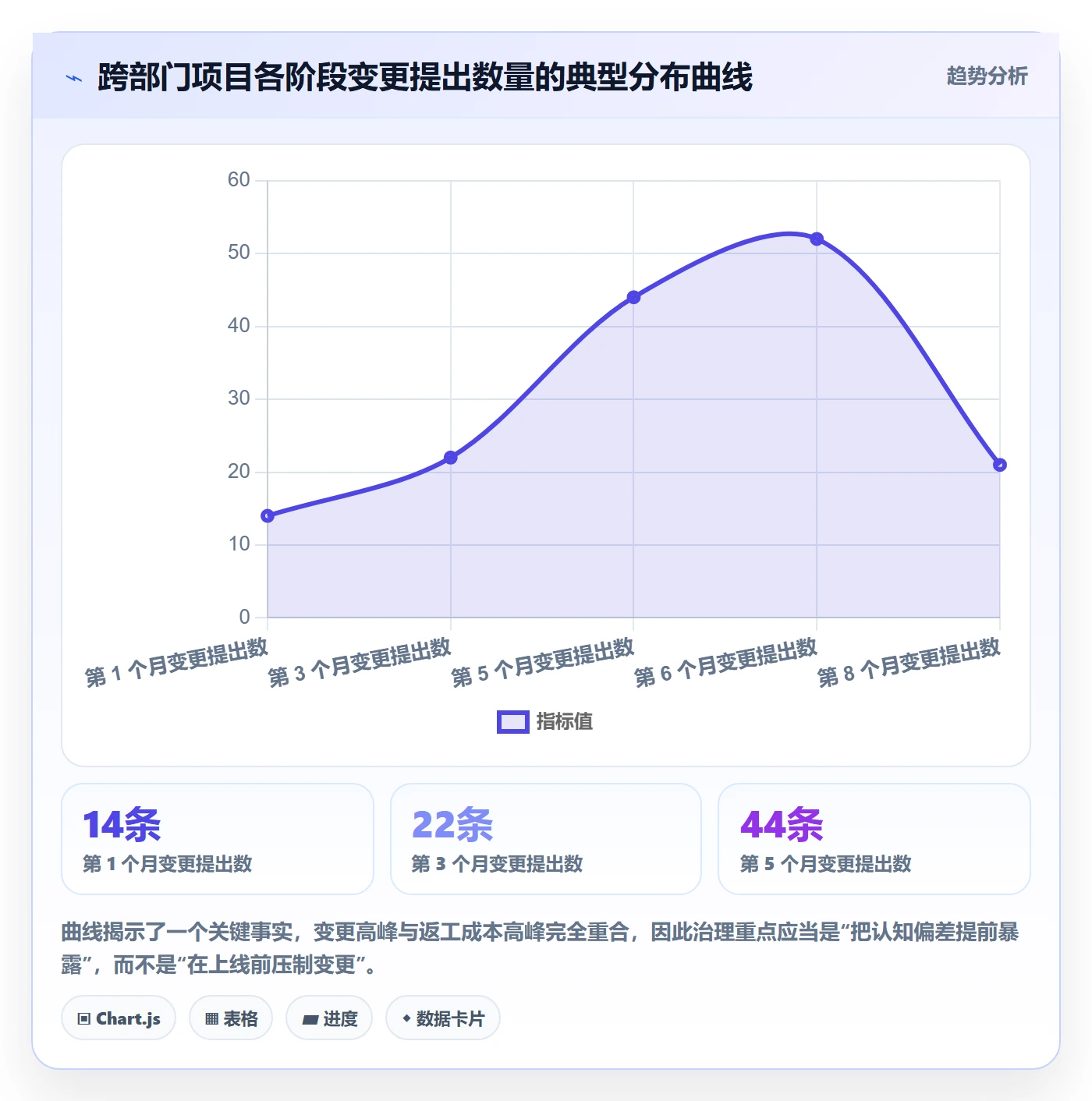Click the bar icon in the 进度 chip
Image resolution: width=1092 pixels, height=1101 pixels.
point(310,1020)
